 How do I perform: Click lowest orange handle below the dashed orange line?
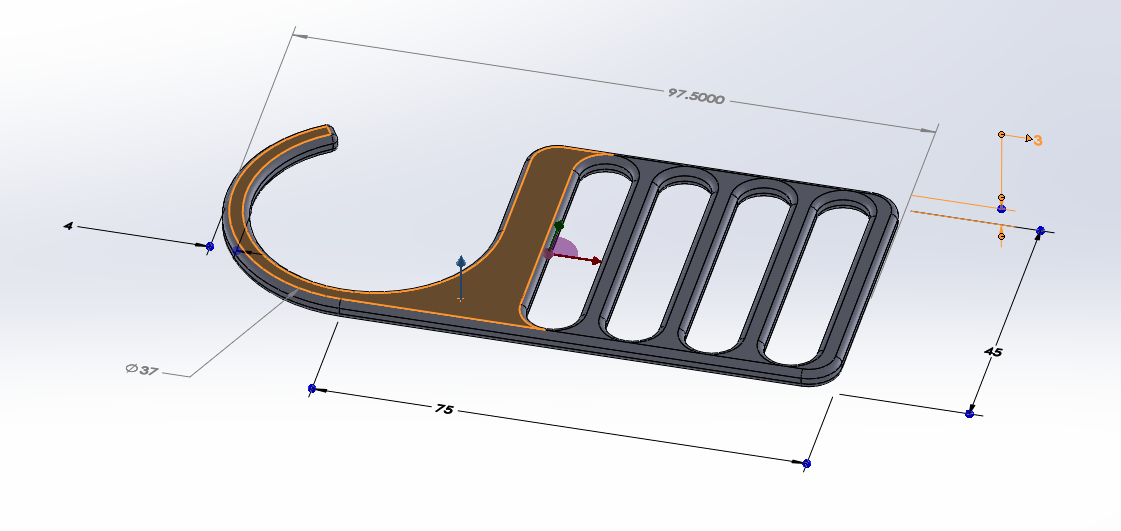1001,237
